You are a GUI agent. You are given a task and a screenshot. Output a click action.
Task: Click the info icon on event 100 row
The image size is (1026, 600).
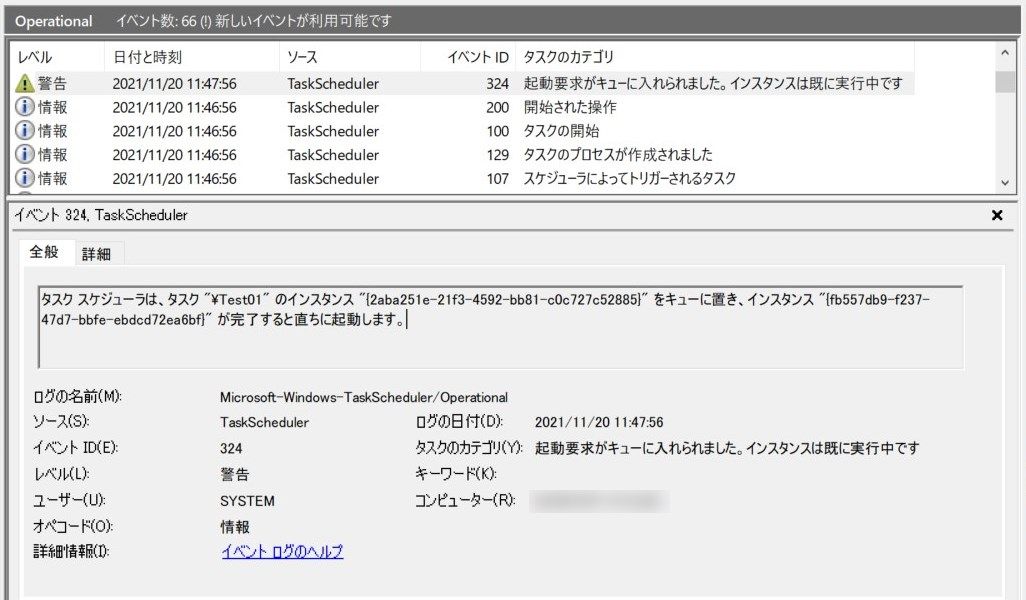25,131
